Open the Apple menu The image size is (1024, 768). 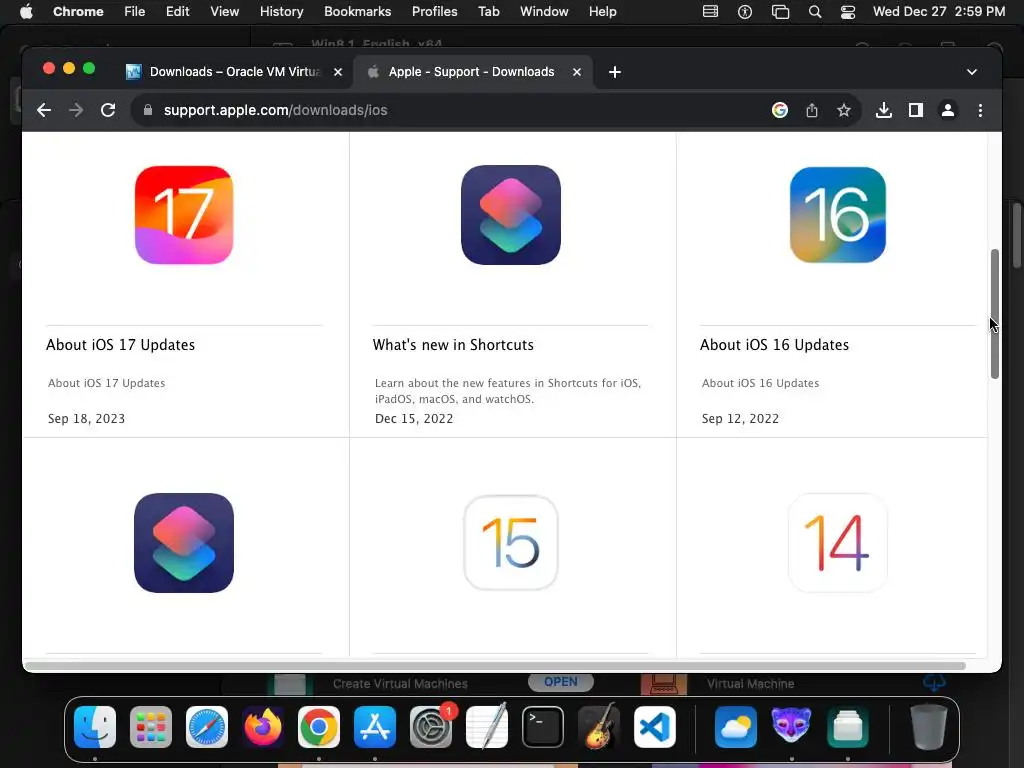pos(26,12)
